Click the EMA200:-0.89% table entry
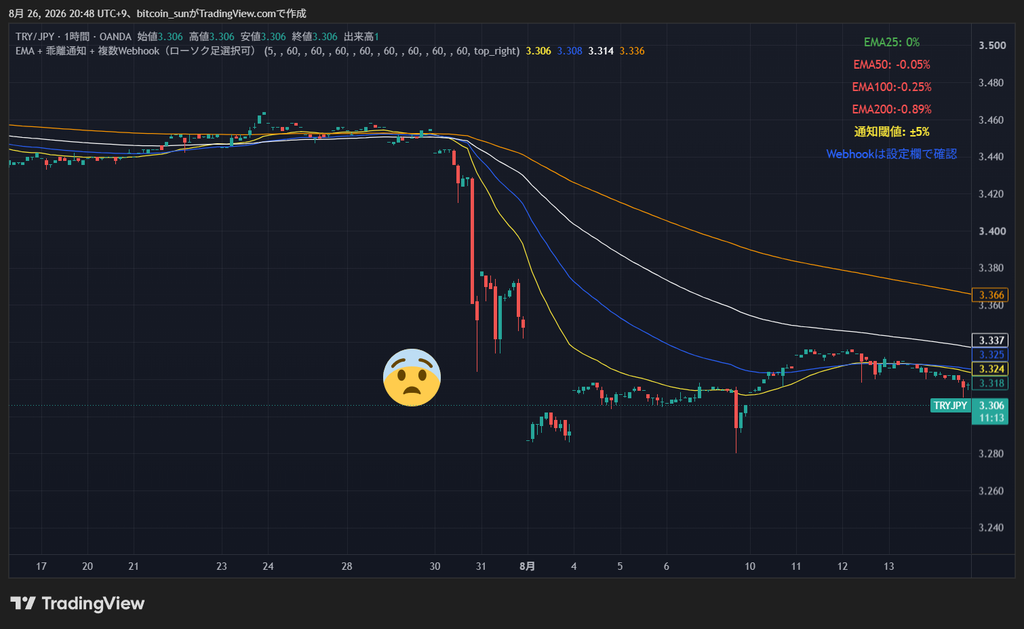 [891, 109]
